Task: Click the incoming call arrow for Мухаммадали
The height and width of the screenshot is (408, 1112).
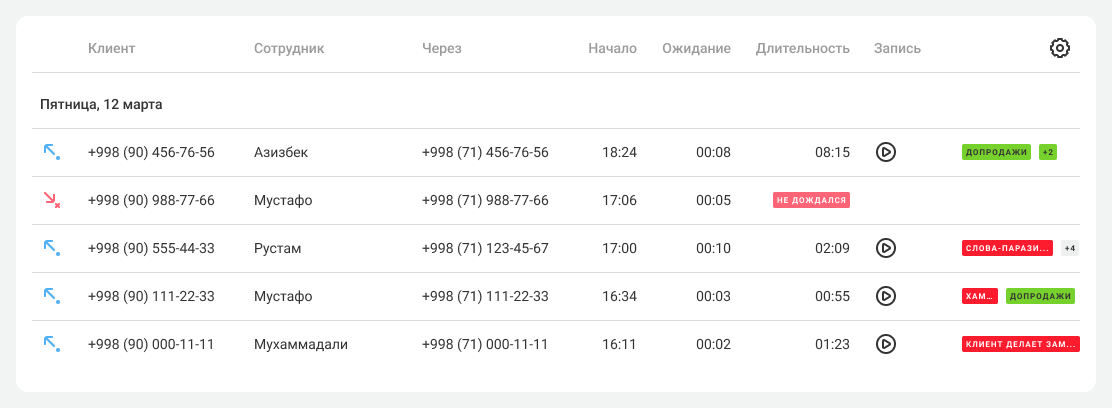Action: coord(51,344)
